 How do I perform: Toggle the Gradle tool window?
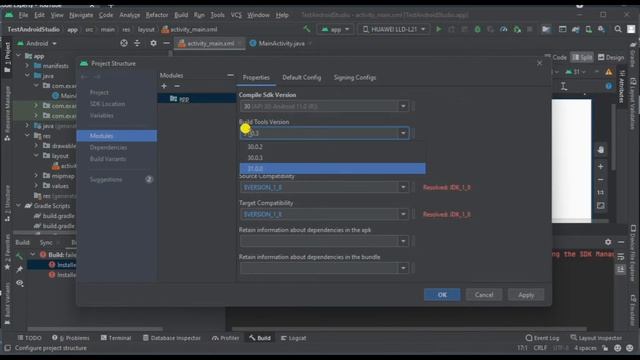(x=633, y=55)
